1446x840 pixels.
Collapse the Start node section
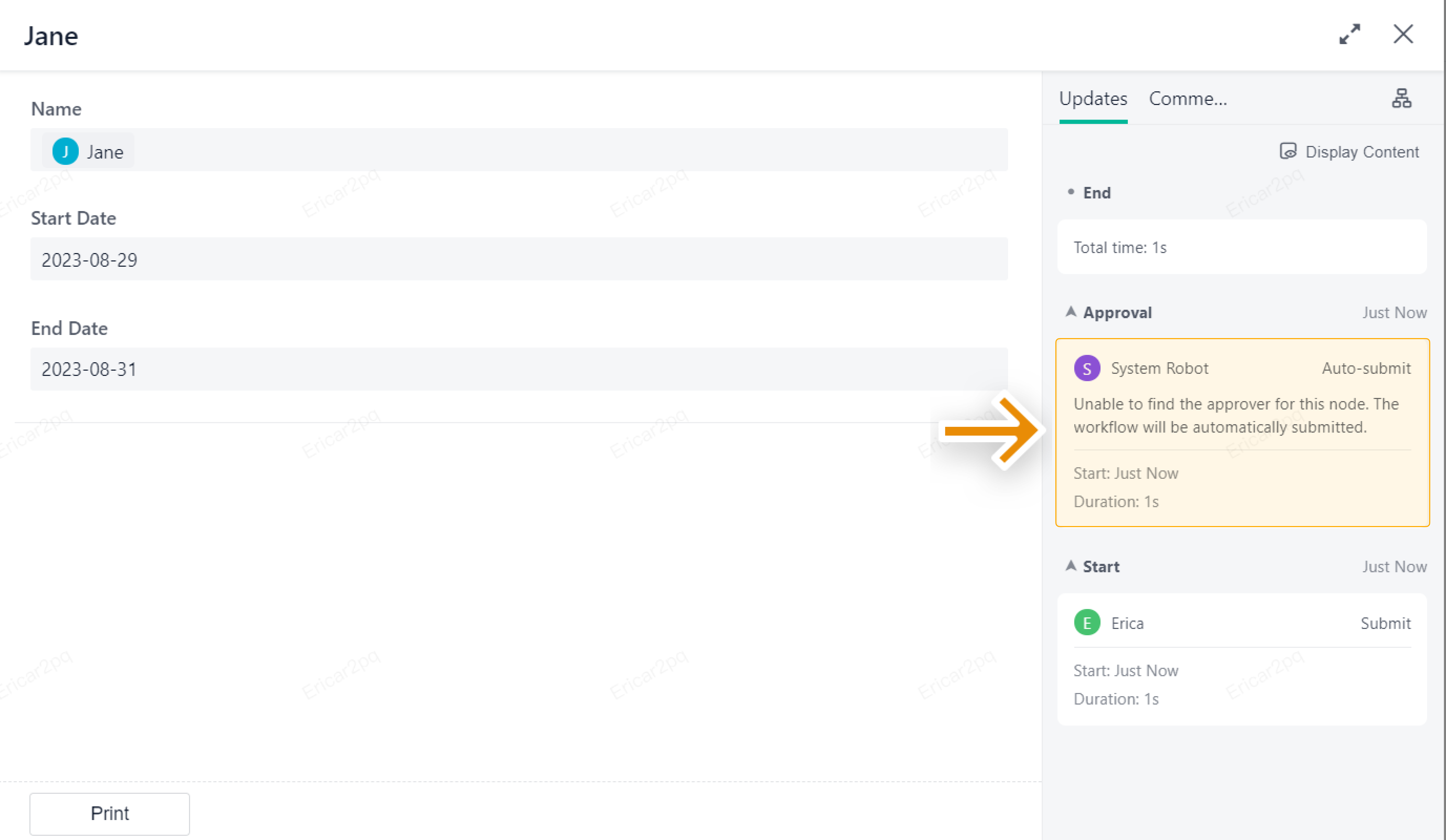pyautogui.click(x=1071, y=566)
